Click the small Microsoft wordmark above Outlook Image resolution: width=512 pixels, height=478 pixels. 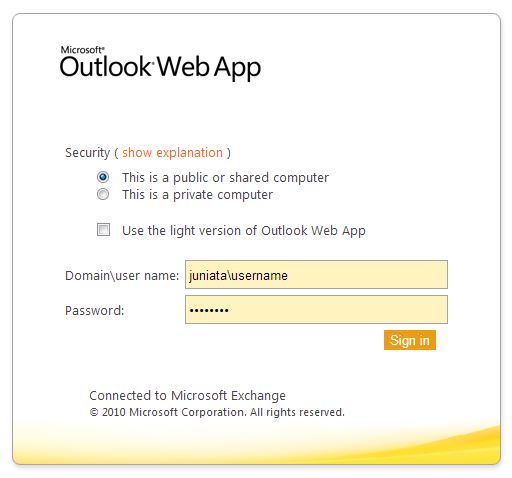click(82, 50)
